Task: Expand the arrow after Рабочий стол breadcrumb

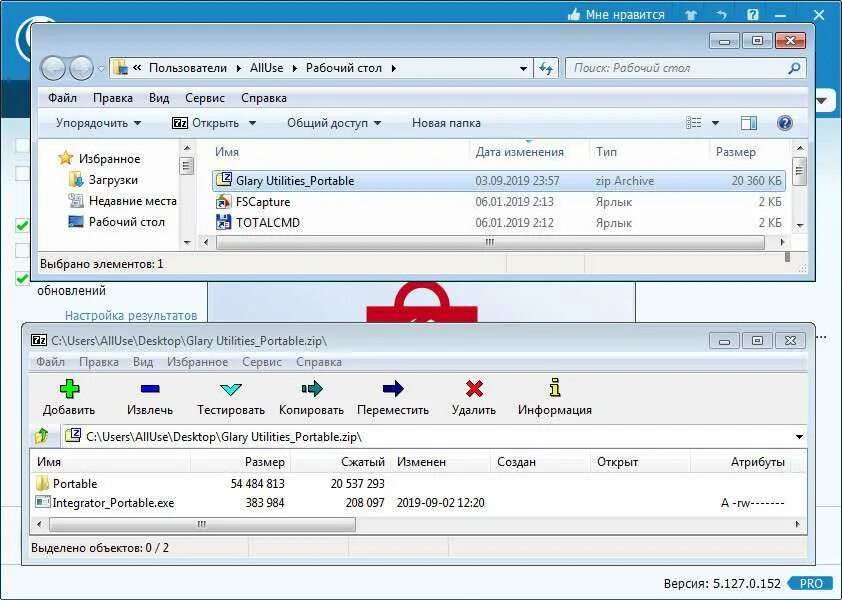Action: click(x=394, y=68)
